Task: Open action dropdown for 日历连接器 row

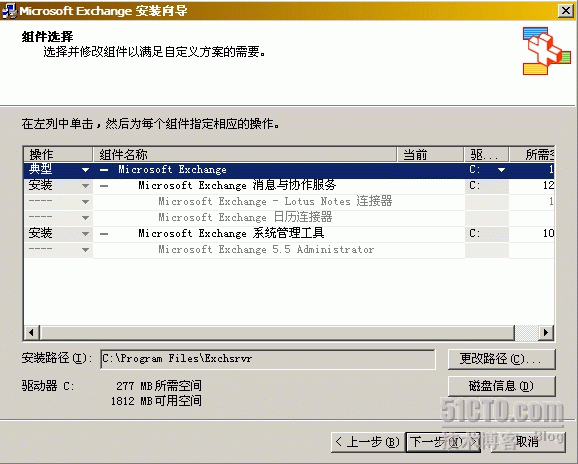Action: click(x=86, y=218)
